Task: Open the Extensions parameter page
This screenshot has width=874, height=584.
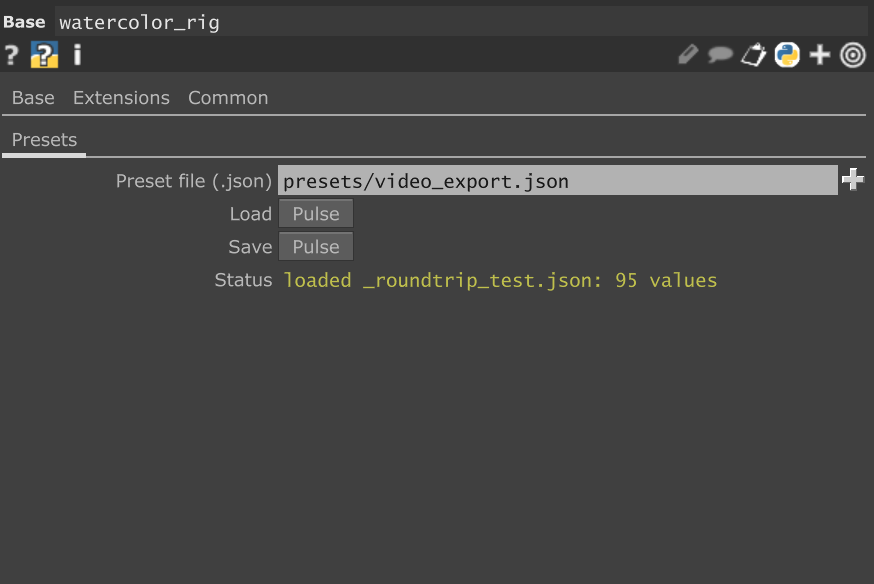Action: pyautogui.click(x=122, y=98)
